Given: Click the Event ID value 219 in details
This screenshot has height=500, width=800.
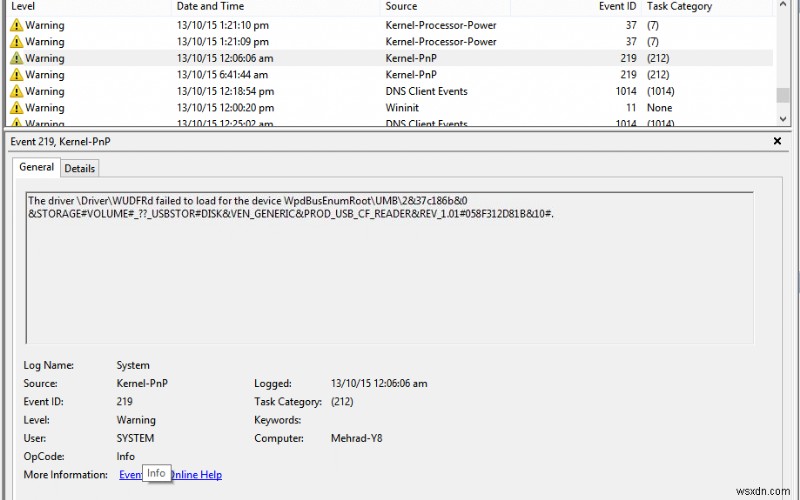Looking at the screenshot, I should pyautogui.click(x=124, y=402).
